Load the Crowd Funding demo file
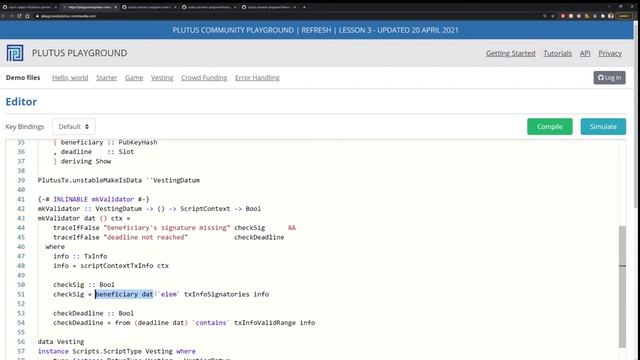This screenshot has width=640, height=360. [204, 78]
